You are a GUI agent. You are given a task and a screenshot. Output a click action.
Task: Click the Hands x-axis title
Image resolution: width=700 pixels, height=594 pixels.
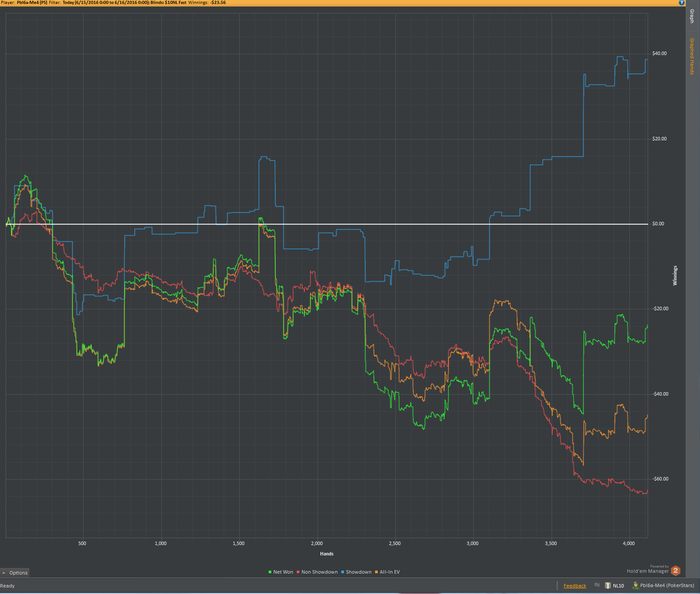coord(326,554)
